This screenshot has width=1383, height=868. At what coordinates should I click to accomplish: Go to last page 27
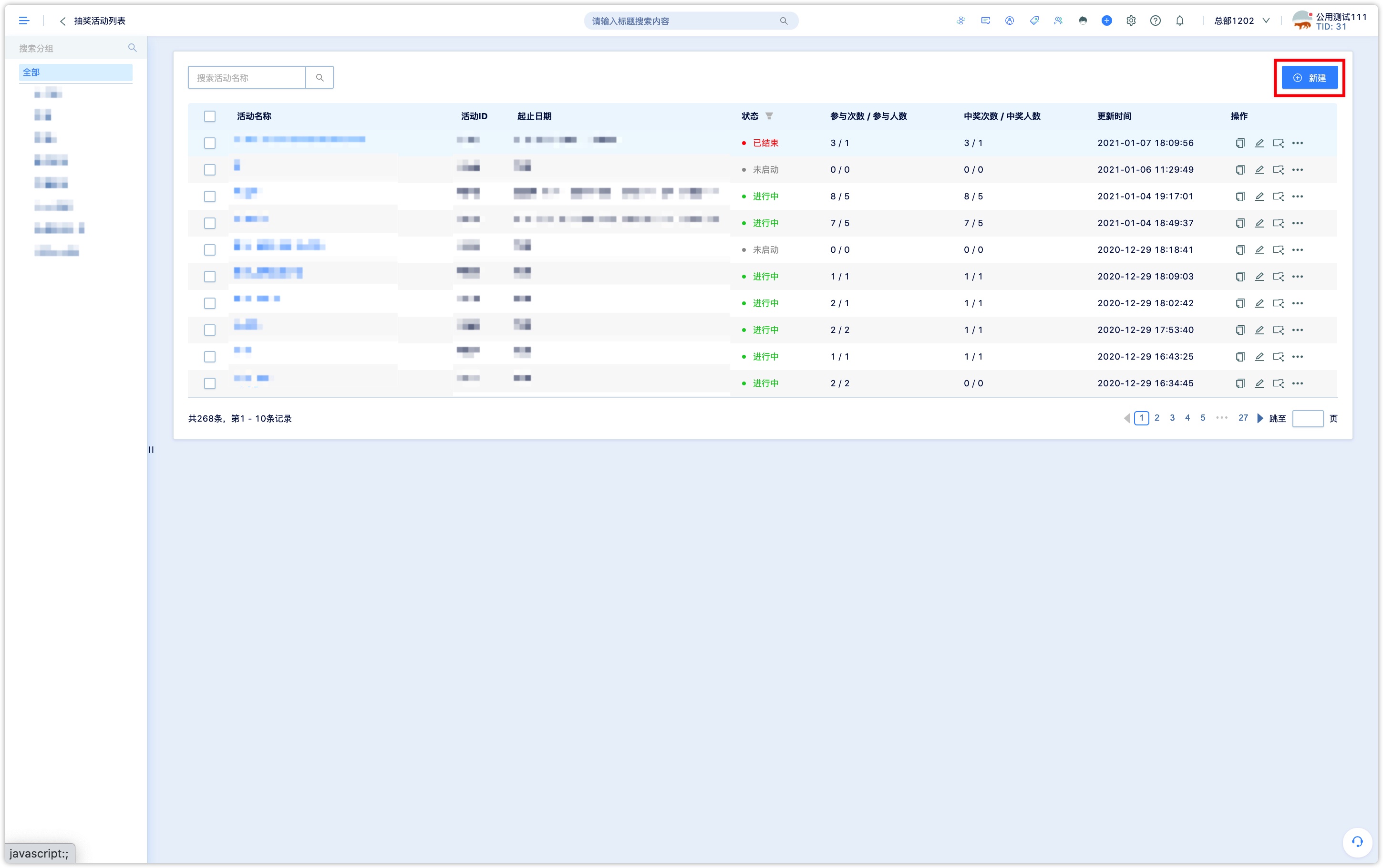click(x=1243, y=418)
